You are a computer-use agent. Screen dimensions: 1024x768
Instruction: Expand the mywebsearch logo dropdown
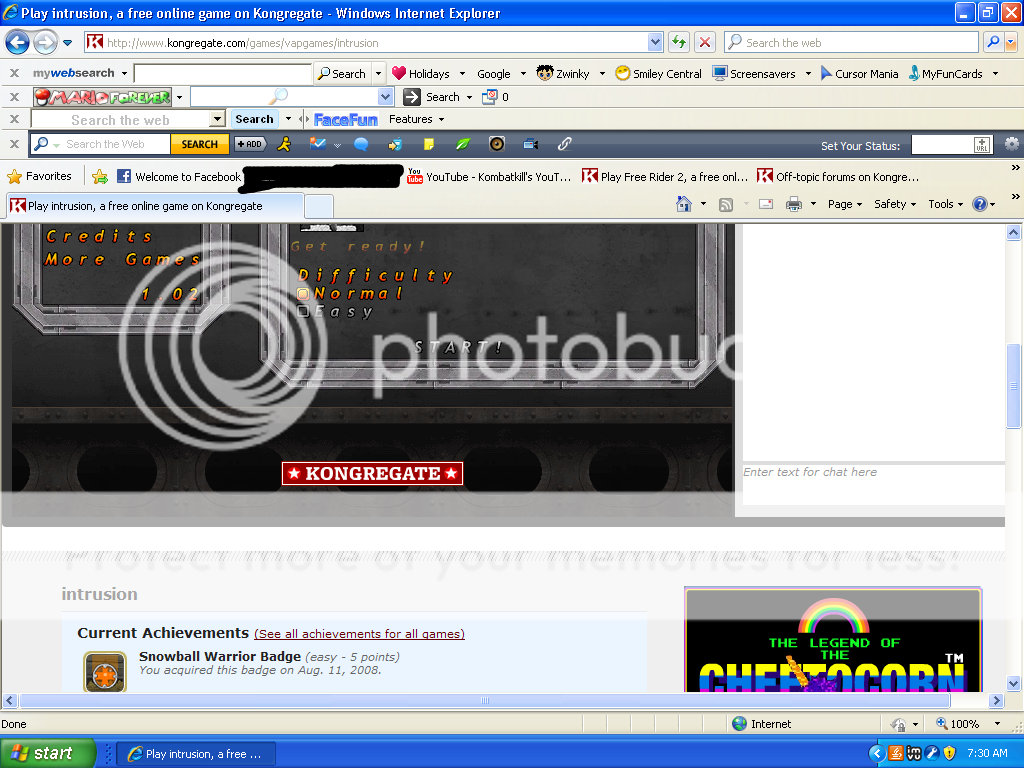tap(124, 73)
